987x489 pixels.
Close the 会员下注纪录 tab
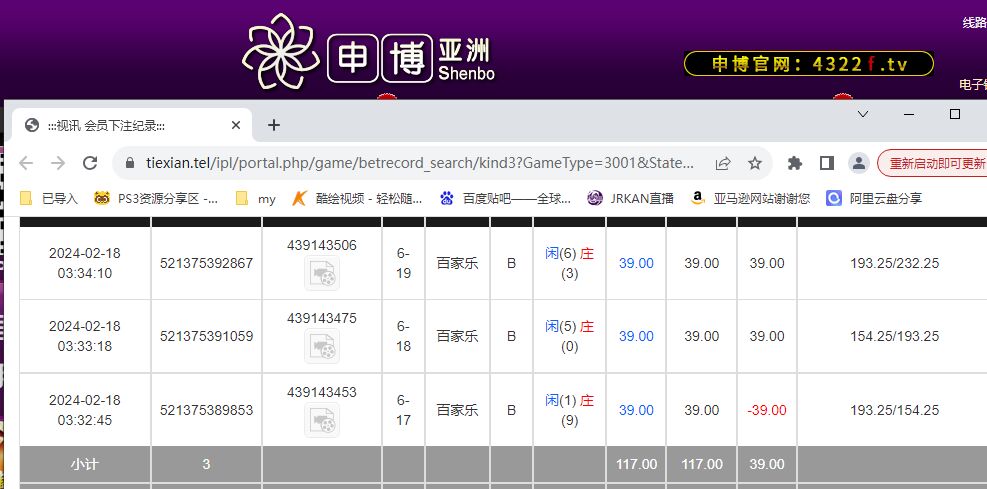pyautogui.click(x=236, y=125)
